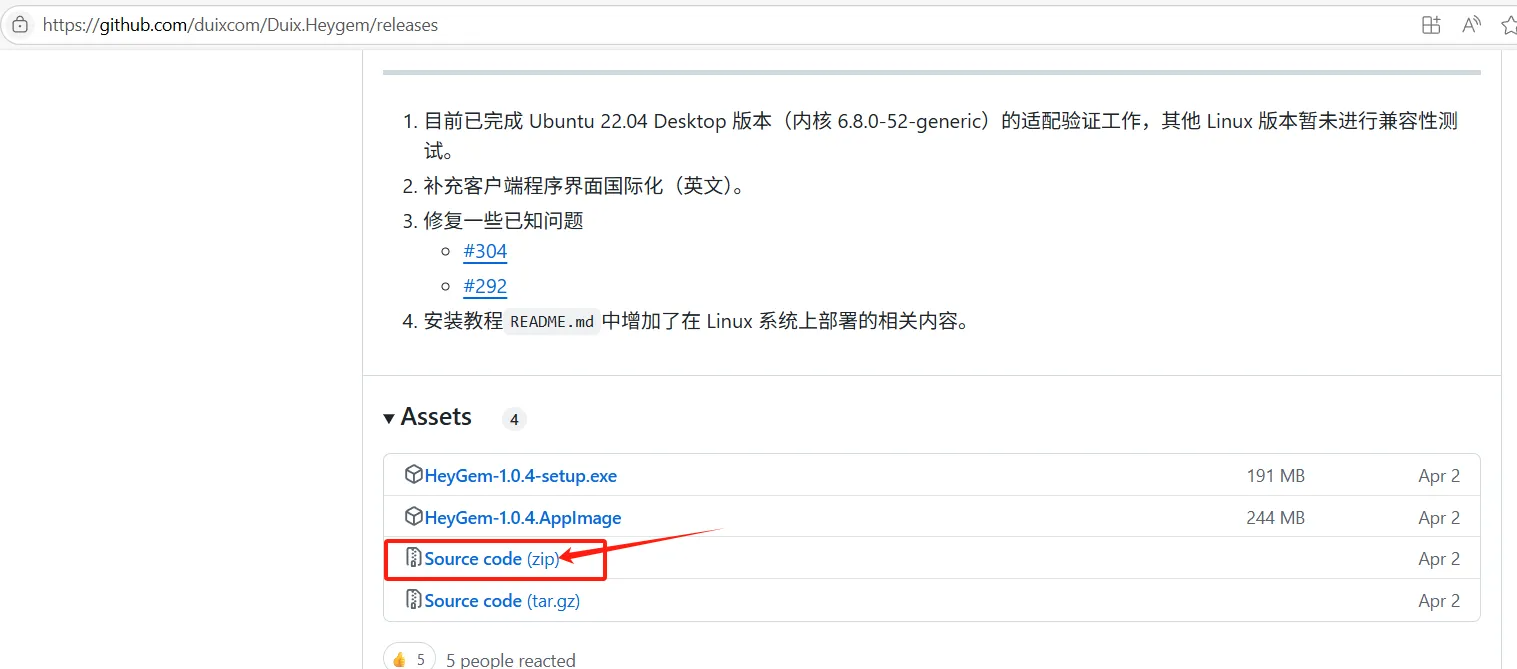Click the Assets count badge showing 4
Screen dimensions: 1517x669
(x=514, y=420)
